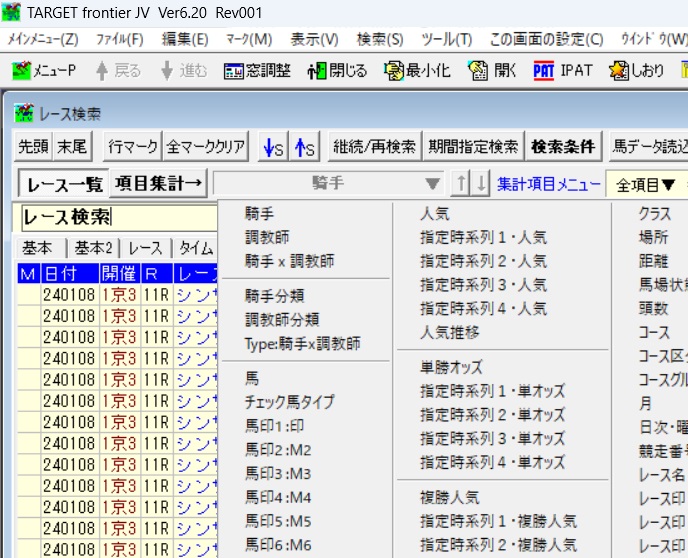Click the TARGET frontier JV app icon
688x558 pixels.
(11, 12)
